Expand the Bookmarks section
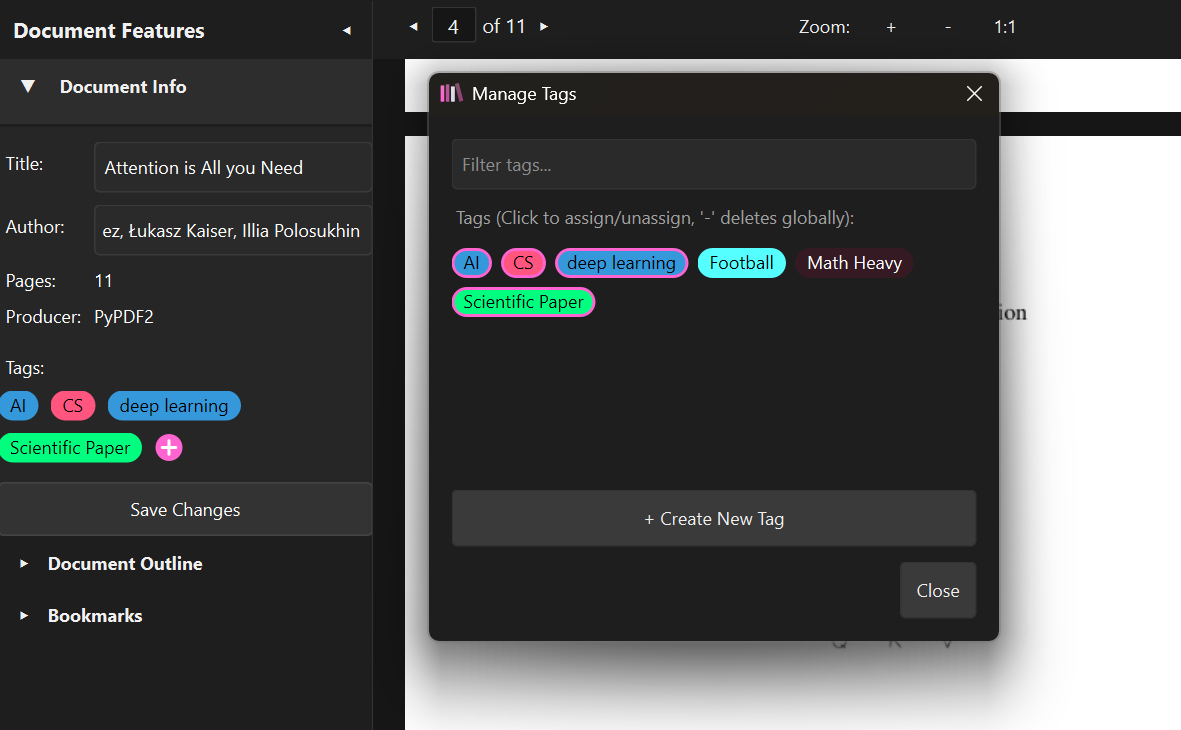The image size is (1181, 730). click(x=24, y=616)
